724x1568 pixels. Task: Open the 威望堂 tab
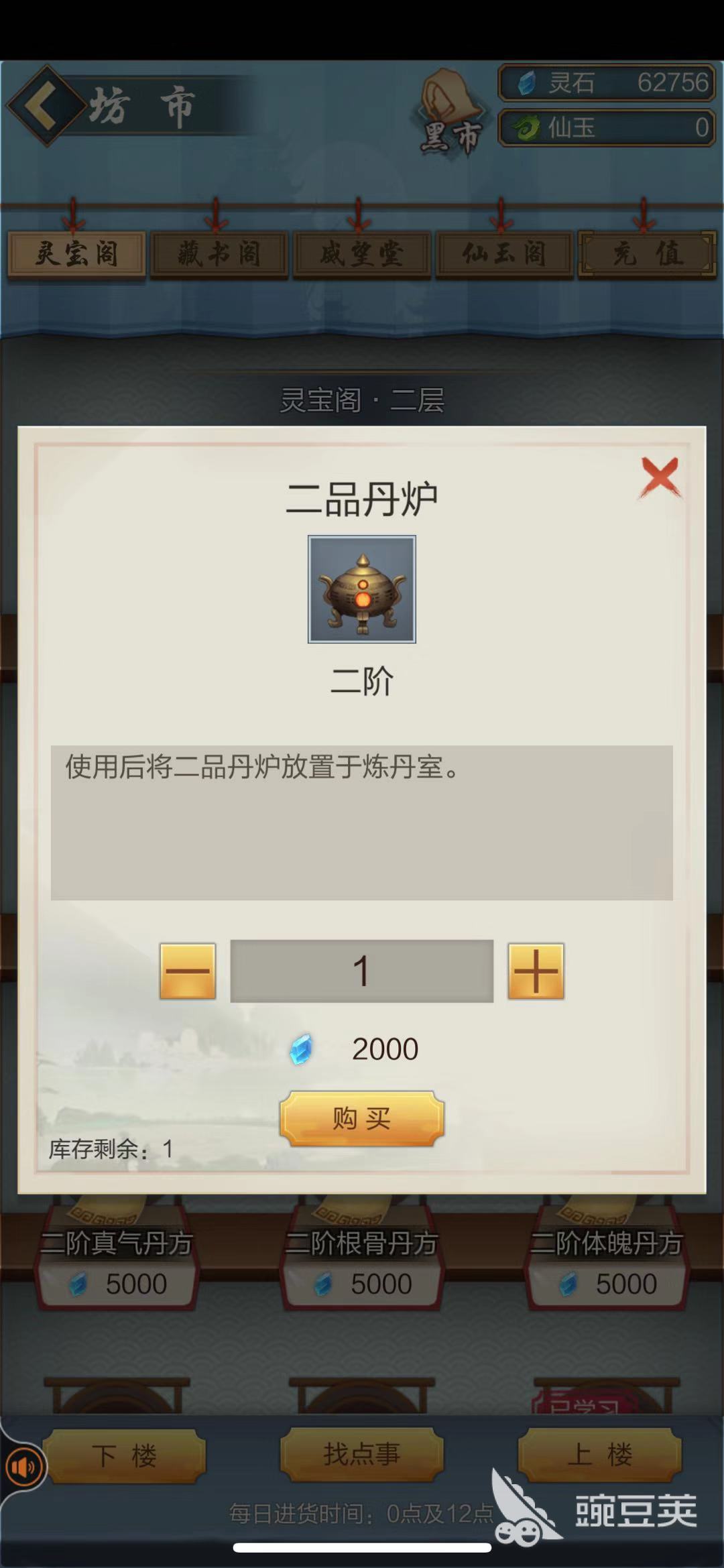point(362,254)
